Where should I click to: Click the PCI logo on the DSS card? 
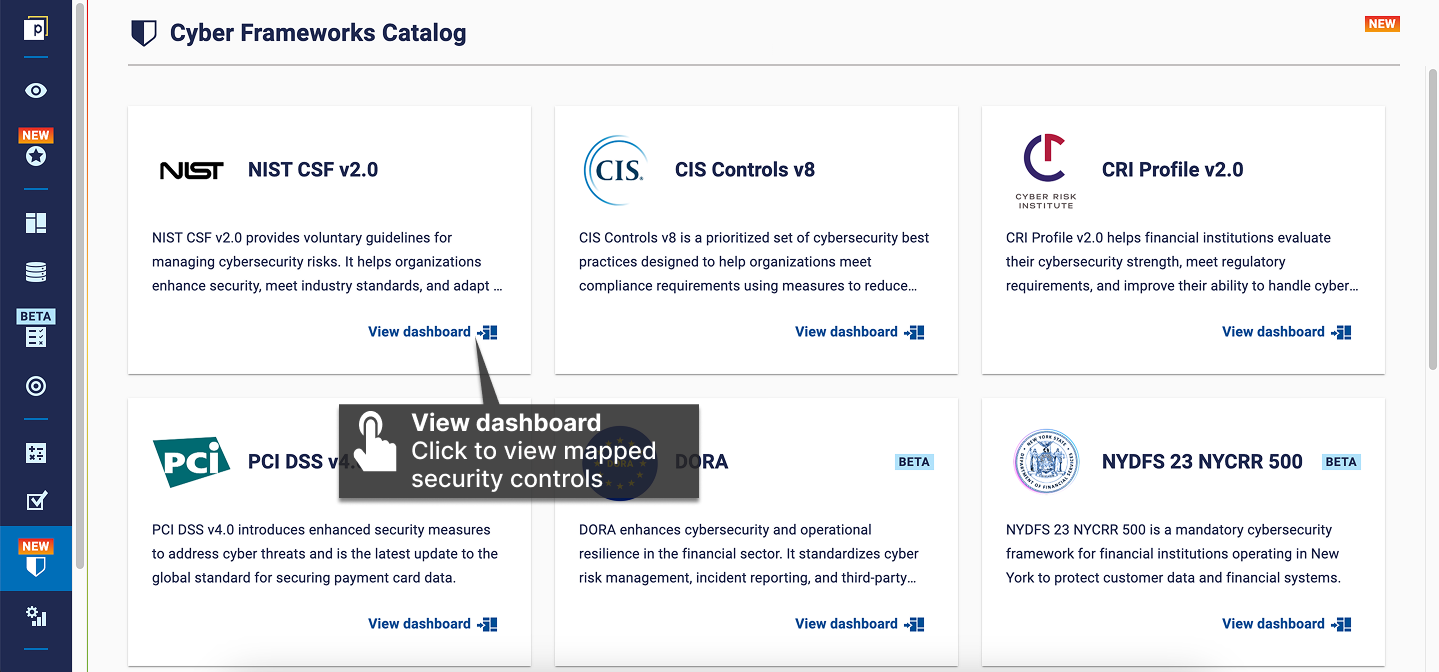point(192,462)
